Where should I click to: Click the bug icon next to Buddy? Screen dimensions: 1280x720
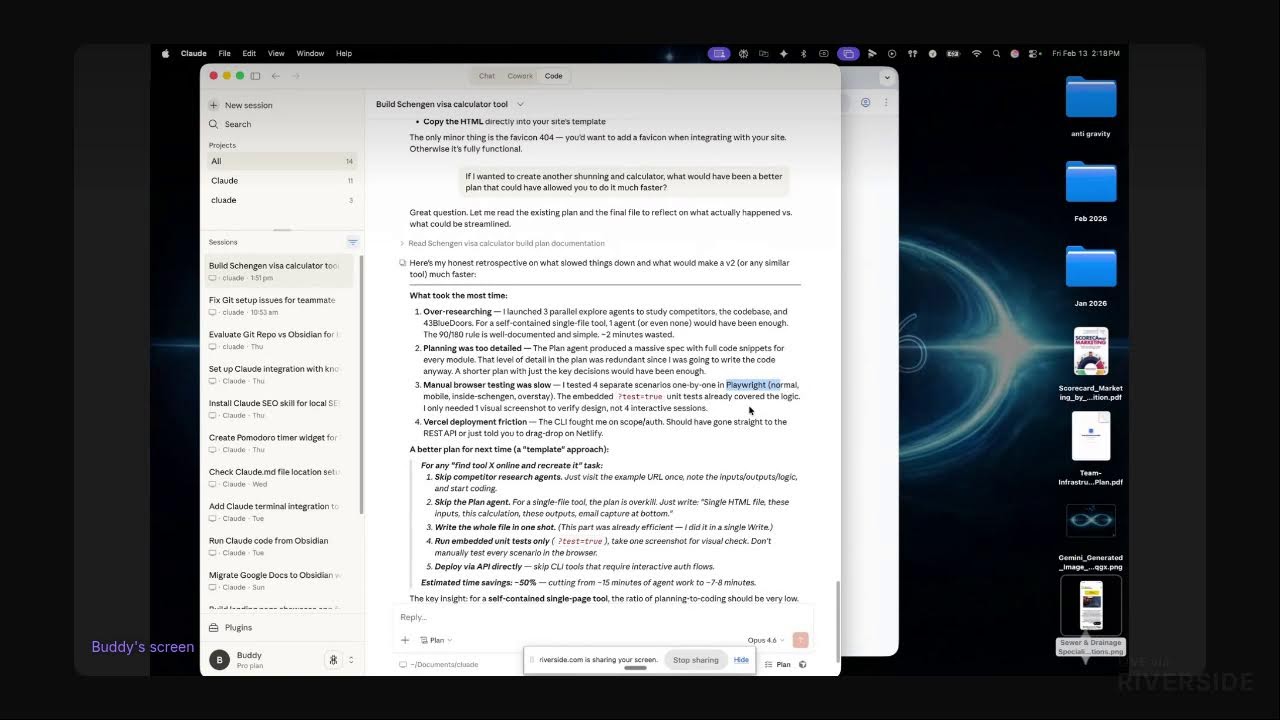point(333,660)
